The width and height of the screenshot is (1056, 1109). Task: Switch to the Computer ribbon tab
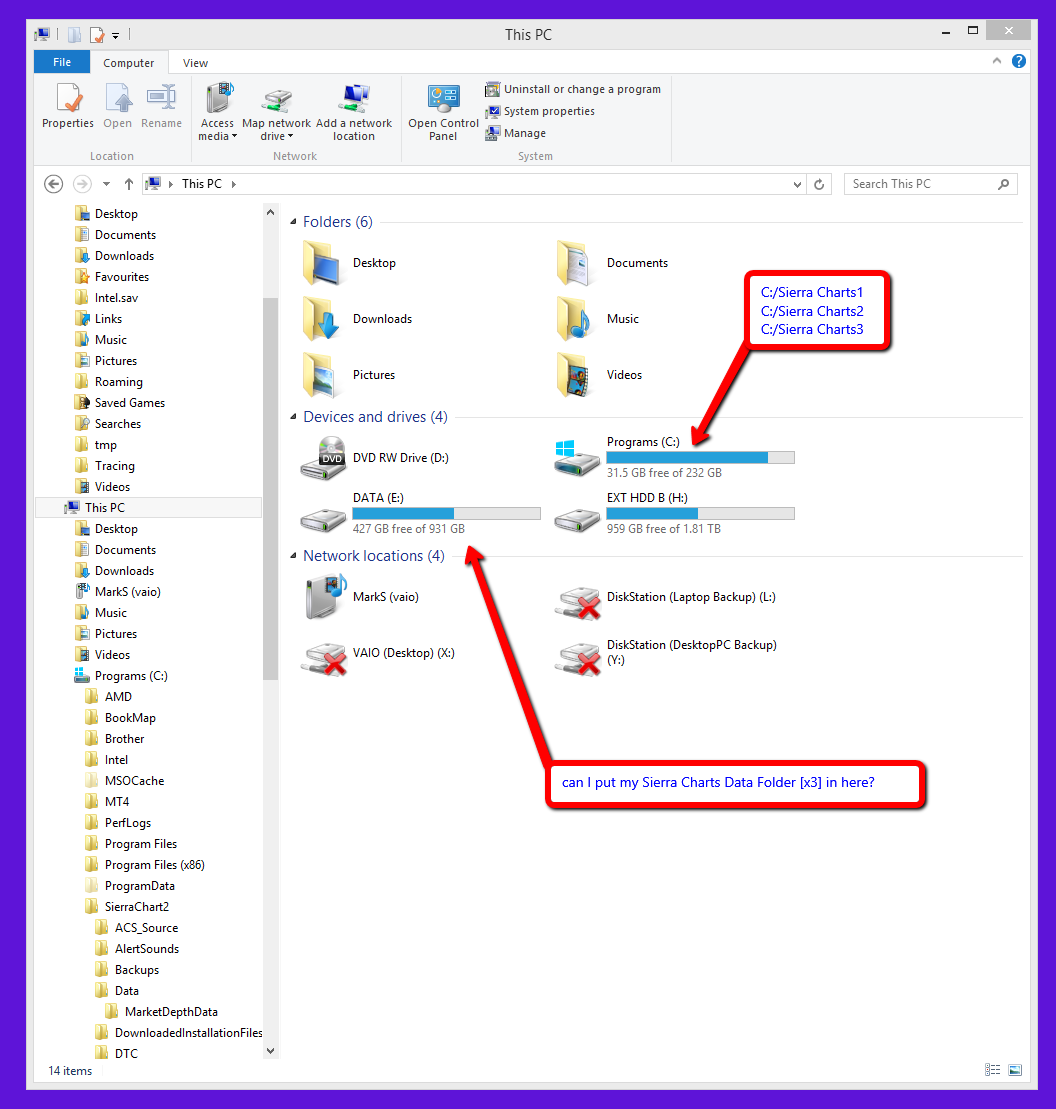(x=129, y=63)
